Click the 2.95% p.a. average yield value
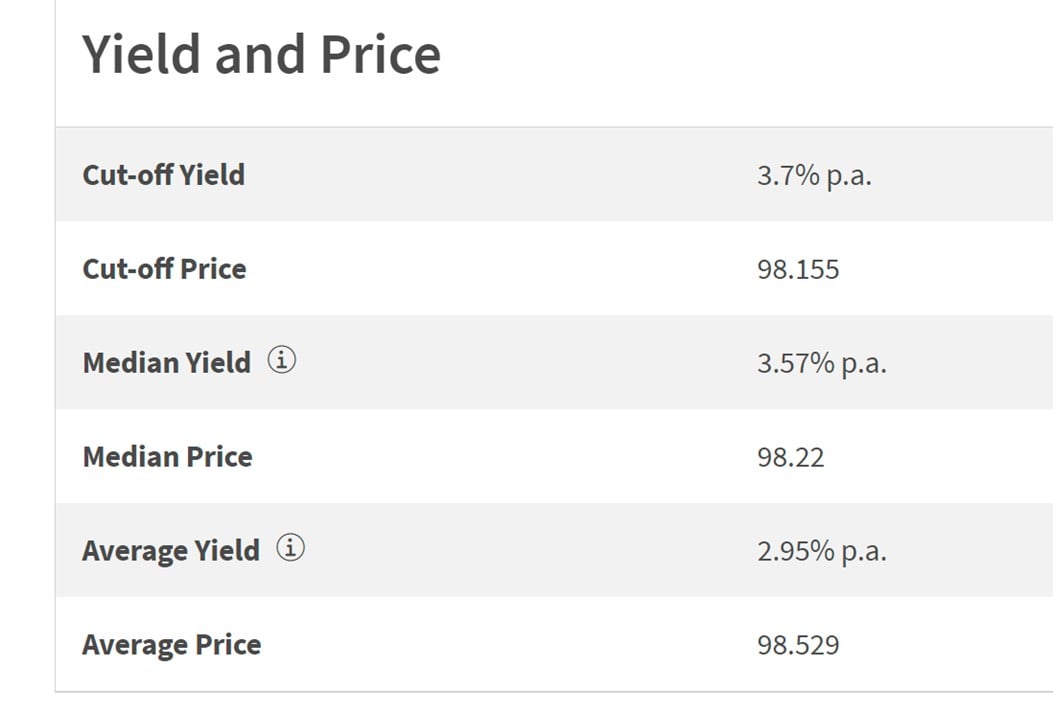The image size is (1053, 712). (x=821, y=551)
